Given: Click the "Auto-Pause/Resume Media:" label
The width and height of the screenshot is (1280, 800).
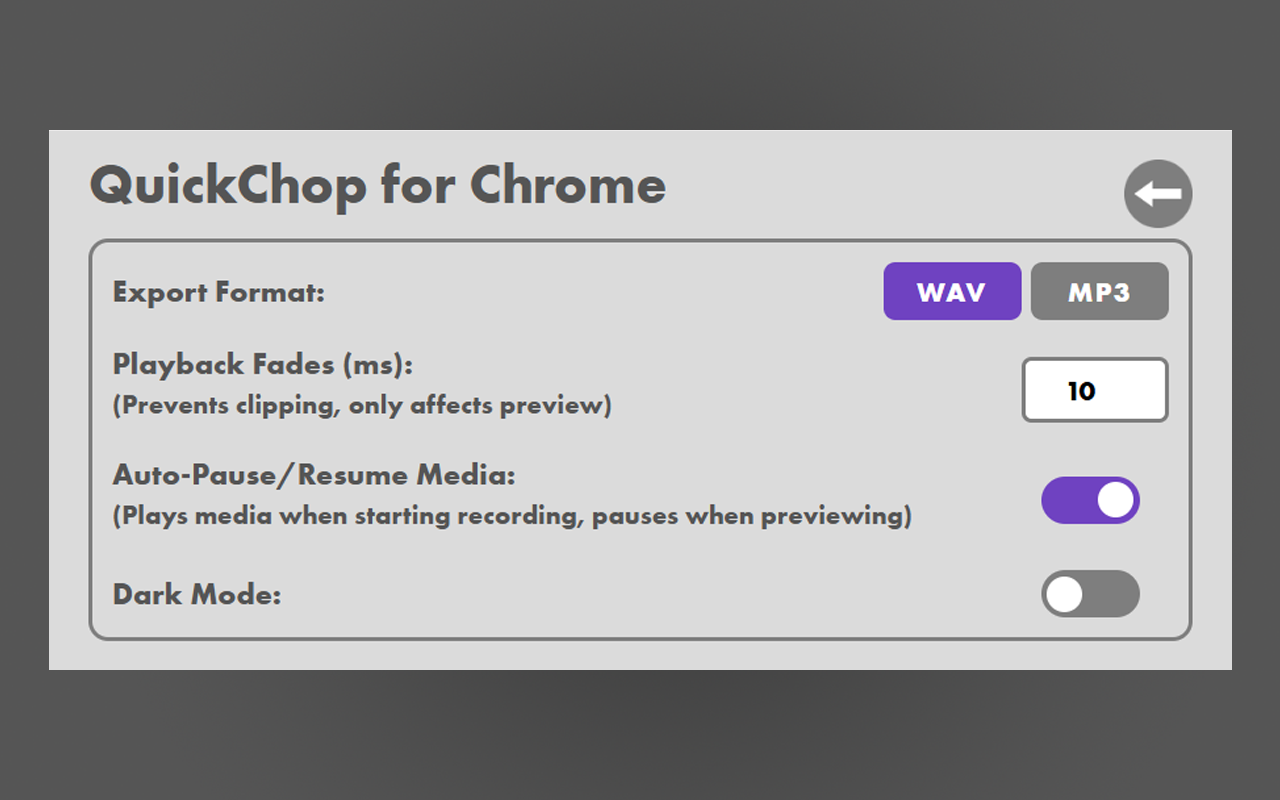Looking at the screenshot, I should pyautogui.click(x=314, y=475).
